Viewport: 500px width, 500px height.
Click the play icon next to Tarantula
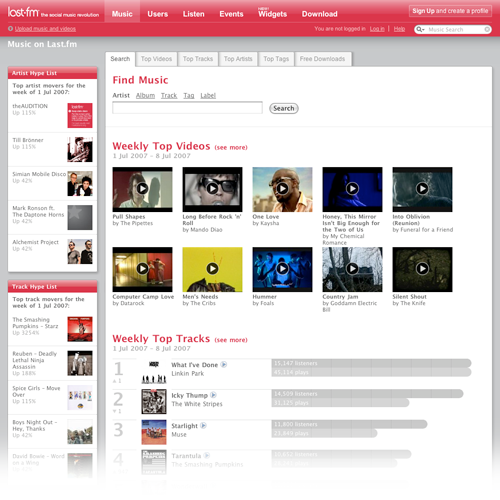click(207, 455)
